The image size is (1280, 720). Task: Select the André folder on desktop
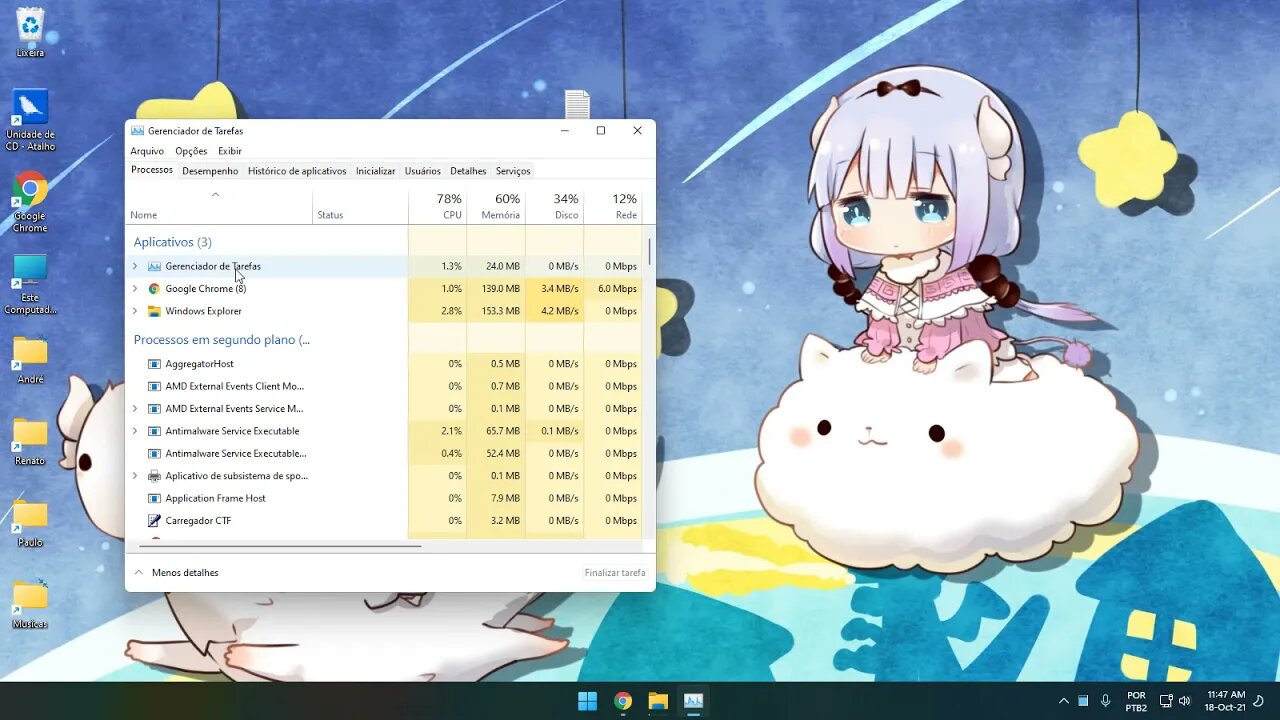click(30, 360)
